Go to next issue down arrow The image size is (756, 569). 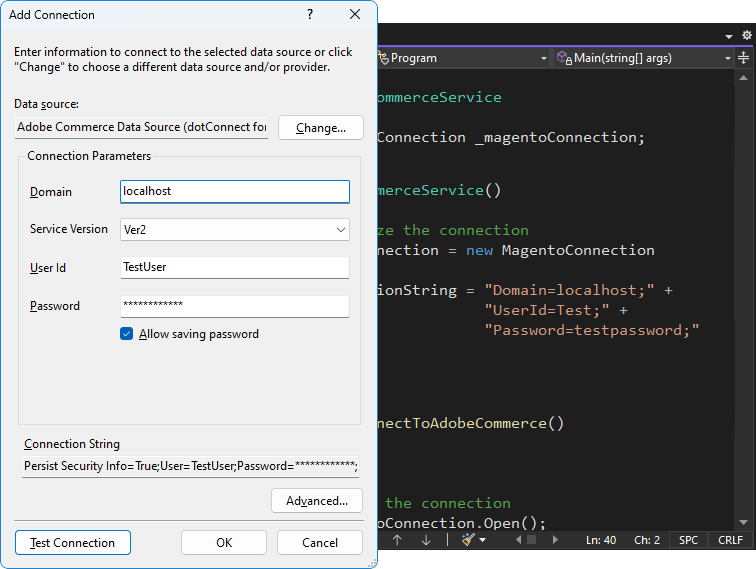[x=426, y=540]
